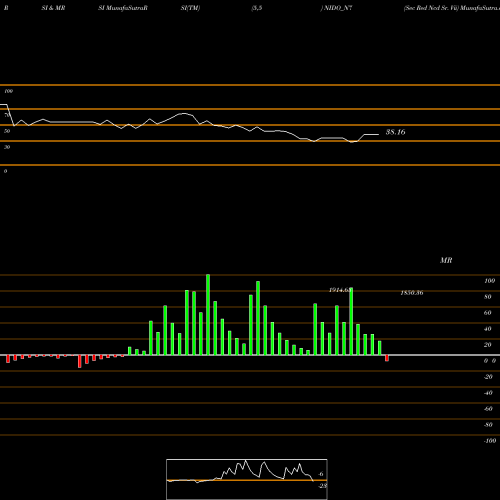Click MR axis label -100
This screenshot has width=500, height=500.
pos(490,441)
